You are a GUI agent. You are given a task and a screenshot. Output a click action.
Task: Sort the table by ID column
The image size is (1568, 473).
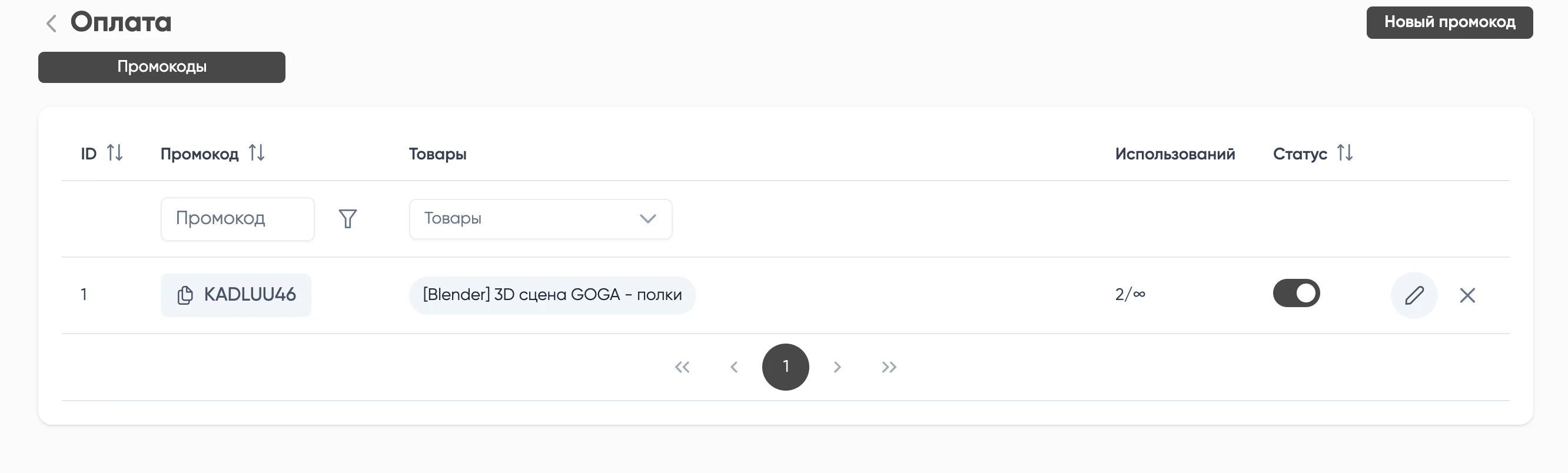point(114,153)
